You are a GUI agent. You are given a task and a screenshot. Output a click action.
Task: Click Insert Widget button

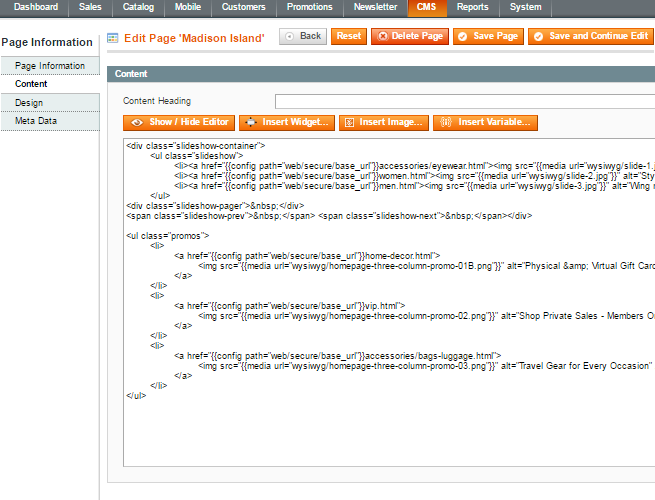pos(286,122)
